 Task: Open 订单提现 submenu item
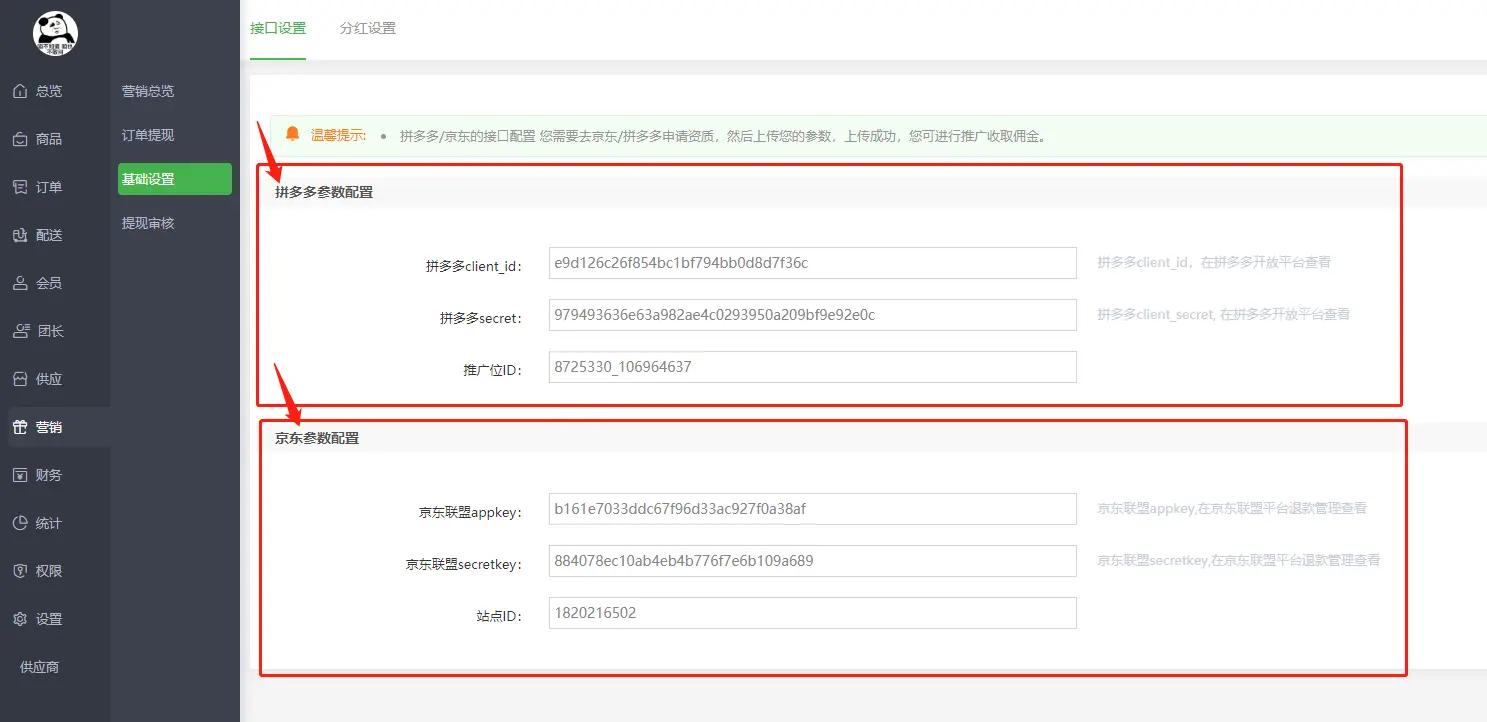pos(148,135)
